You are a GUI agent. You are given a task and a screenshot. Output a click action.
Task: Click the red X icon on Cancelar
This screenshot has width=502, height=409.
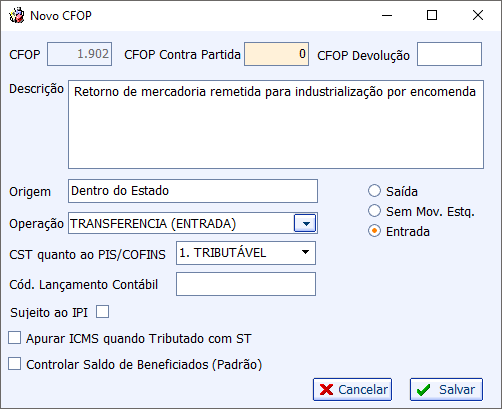(x=326, y=389)
